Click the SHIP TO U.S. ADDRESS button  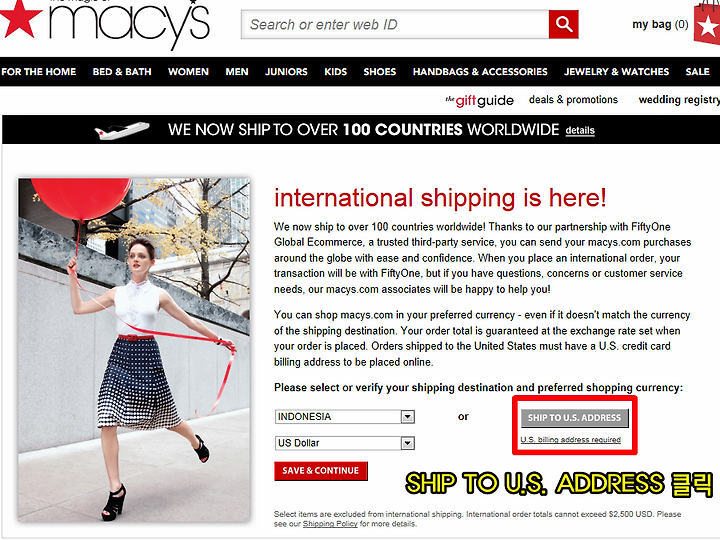click(x=574, y=418)
